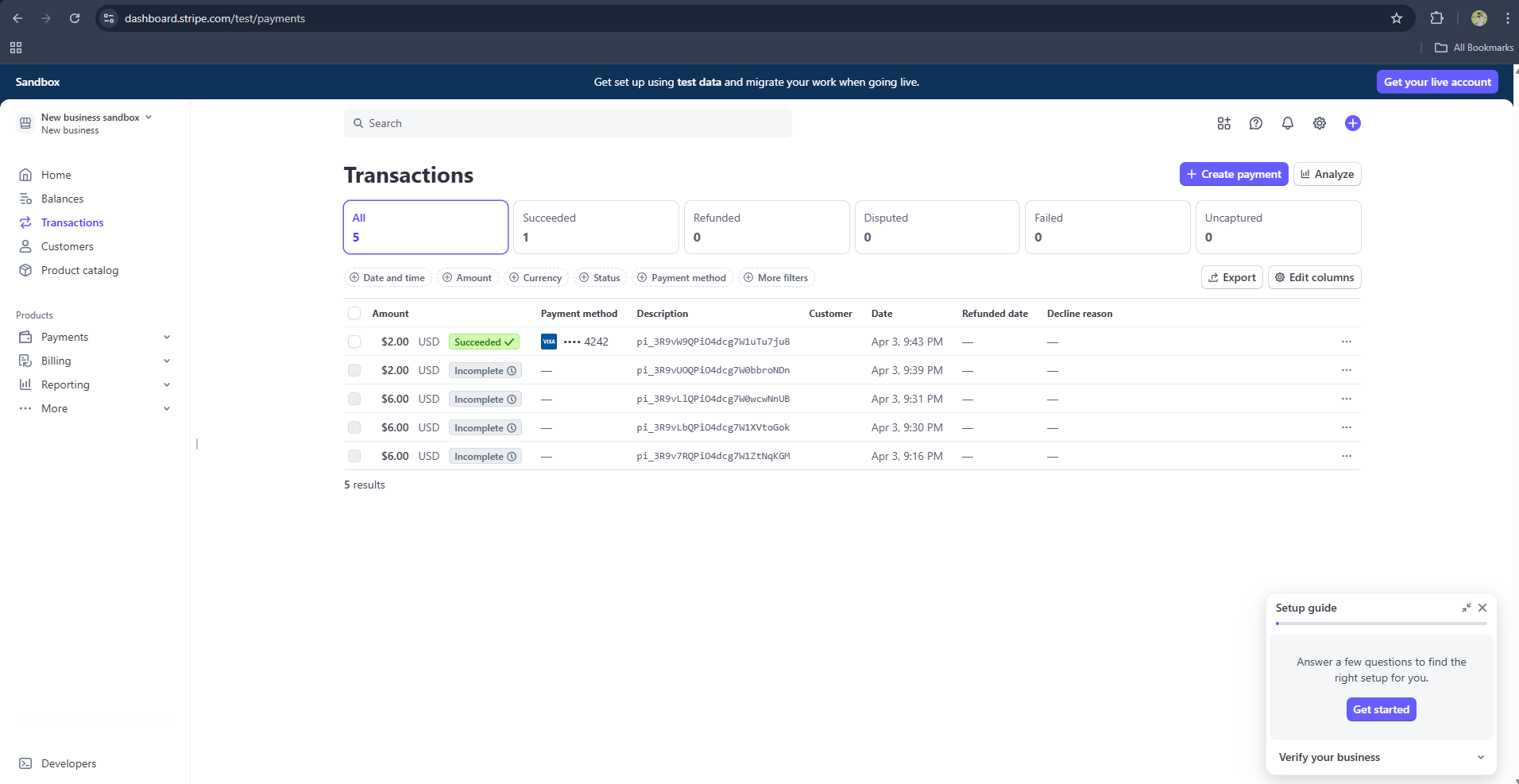Click the Search input field

tap(567, 123)
